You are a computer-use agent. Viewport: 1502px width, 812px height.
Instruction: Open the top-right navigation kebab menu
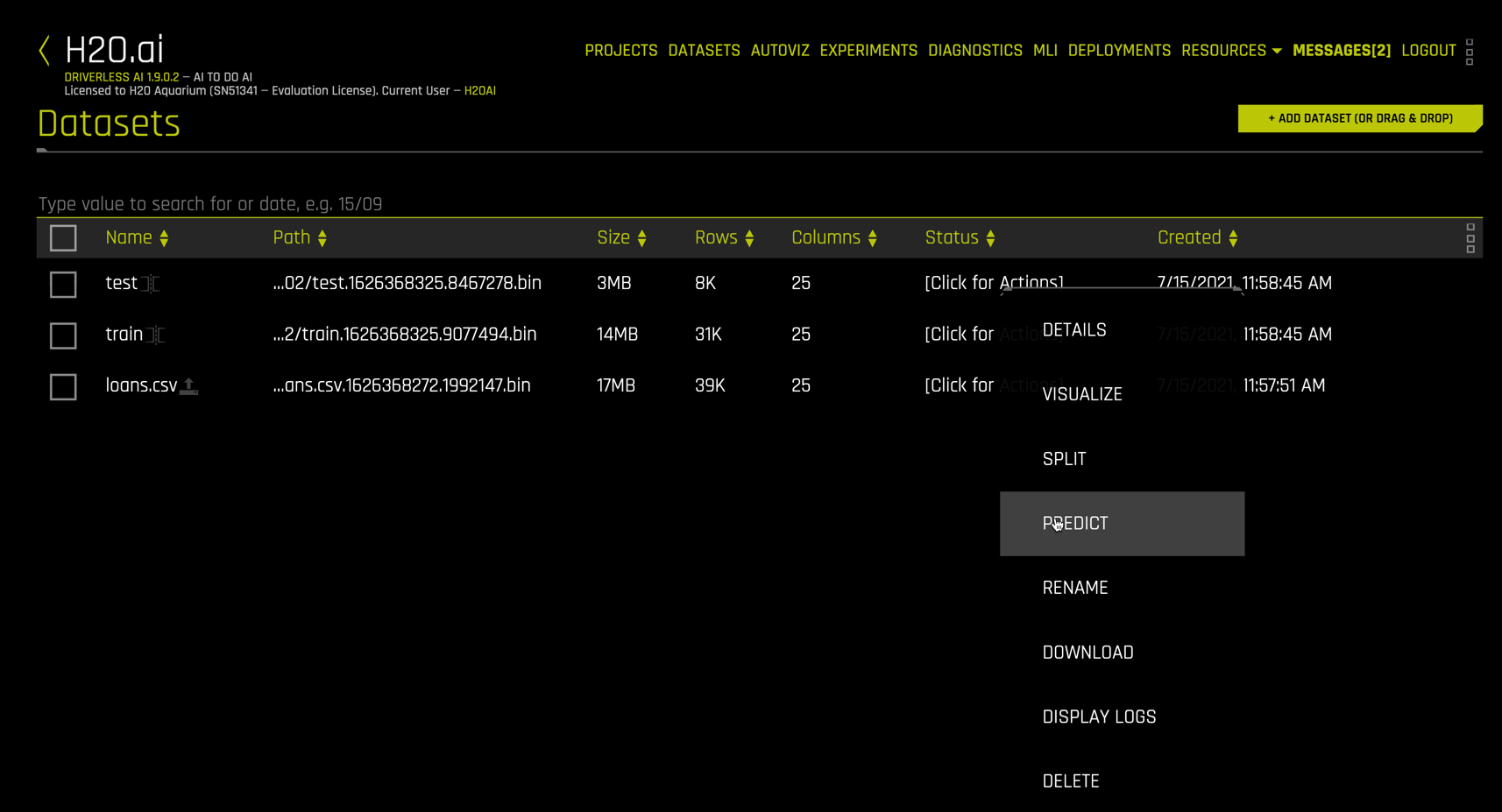pyautogui.click(x=1470, y=52)
